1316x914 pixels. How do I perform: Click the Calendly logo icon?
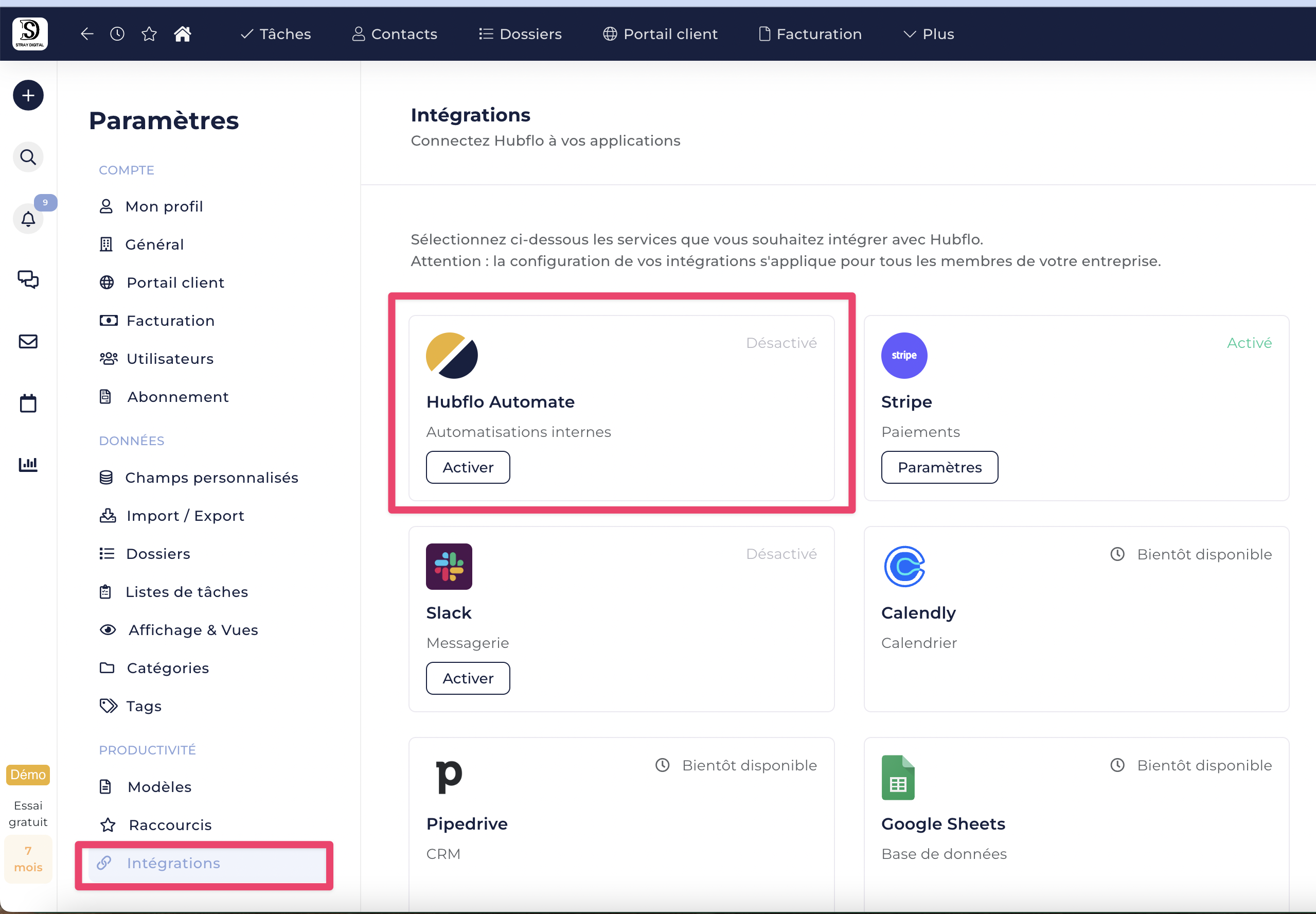coord(904,567)
